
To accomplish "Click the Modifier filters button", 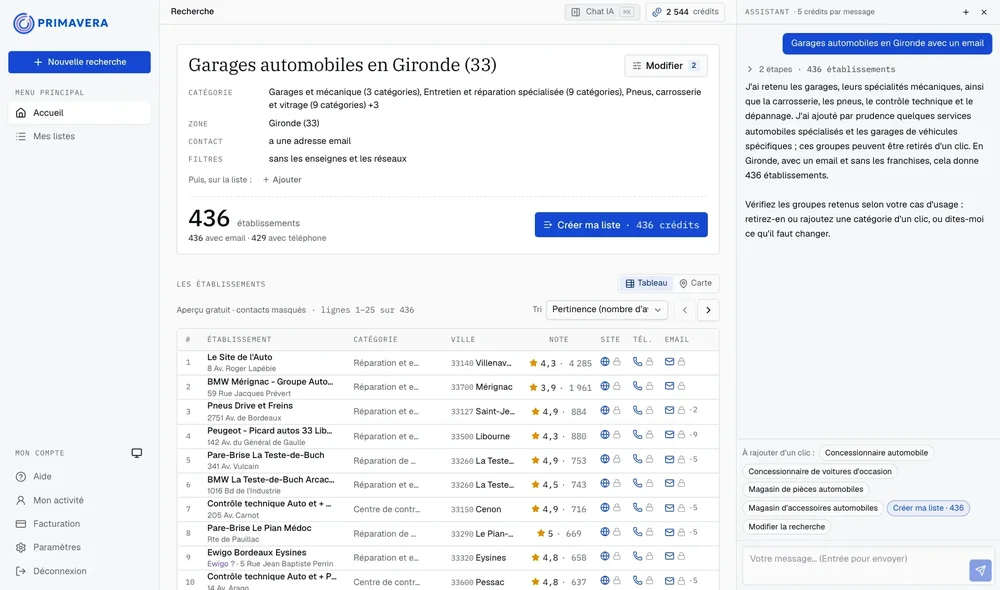I will (x=666, y=66).
